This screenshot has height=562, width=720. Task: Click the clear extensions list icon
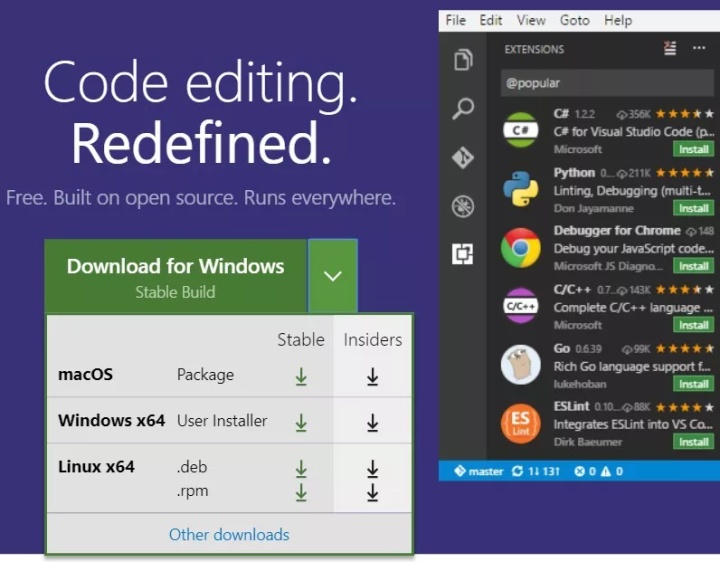click(x=670, y=48)
